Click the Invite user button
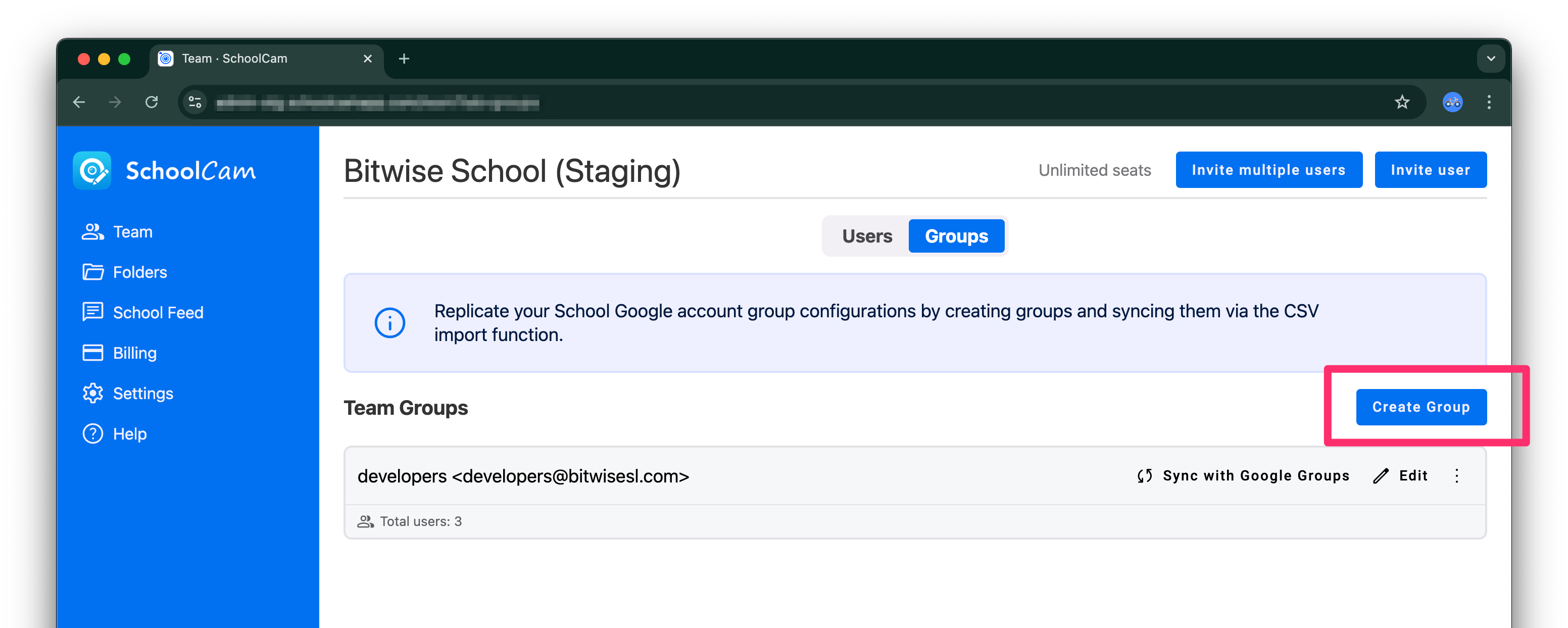The image size is (1568, 628). (1431, 170)
